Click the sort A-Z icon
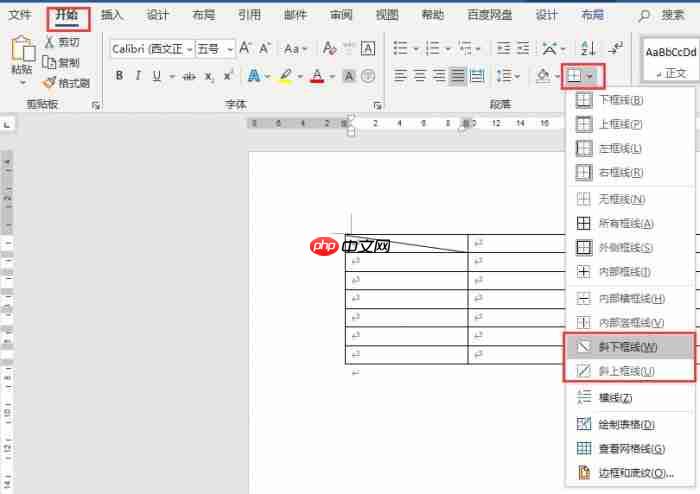 [x=588, y=48]
